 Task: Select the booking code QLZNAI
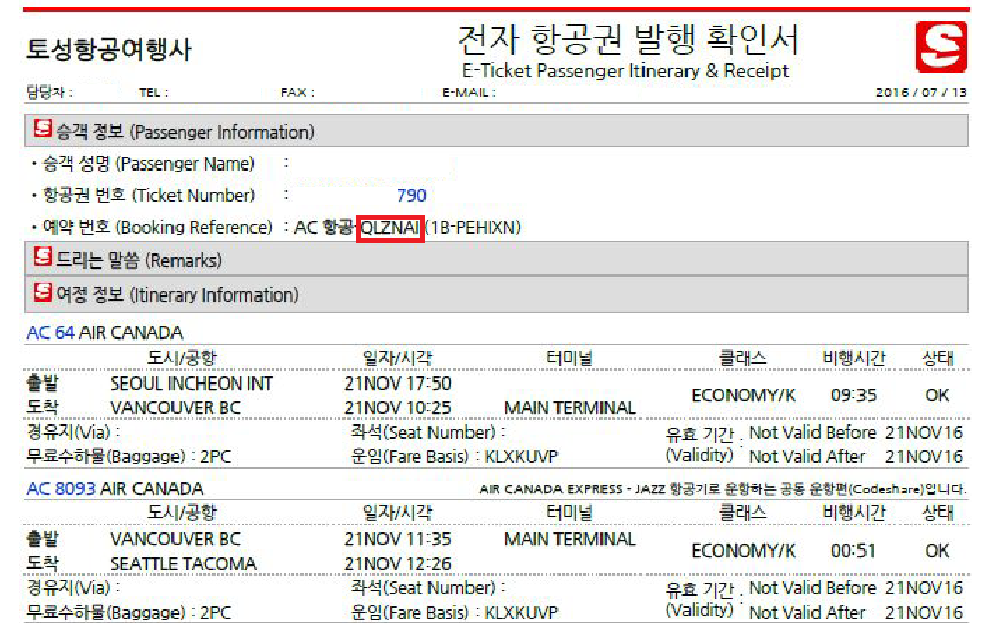pos(390,228)
